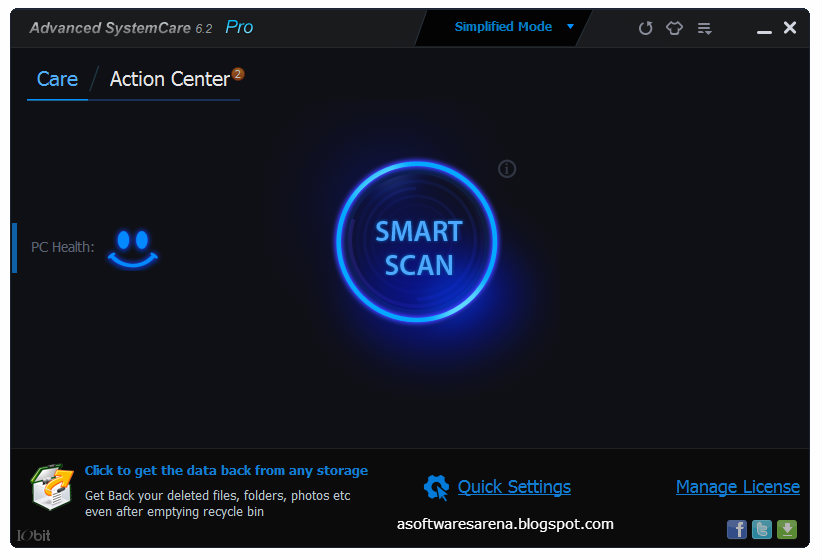Screen dimensions: 822x560
Task: Start the SMART SCAN button
Action: pyautogui.click(x=417, y=242)
